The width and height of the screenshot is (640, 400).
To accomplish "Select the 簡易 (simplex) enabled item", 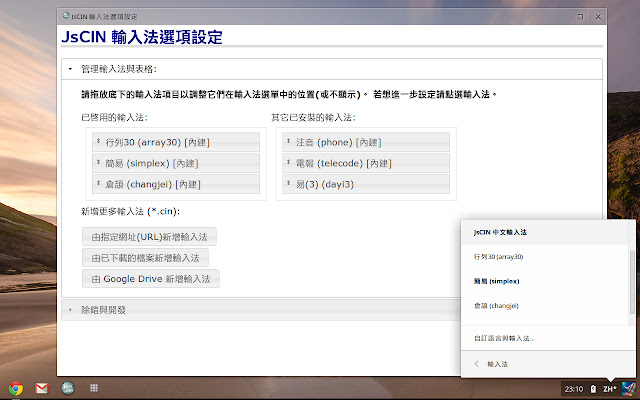I will coord(176,163).
